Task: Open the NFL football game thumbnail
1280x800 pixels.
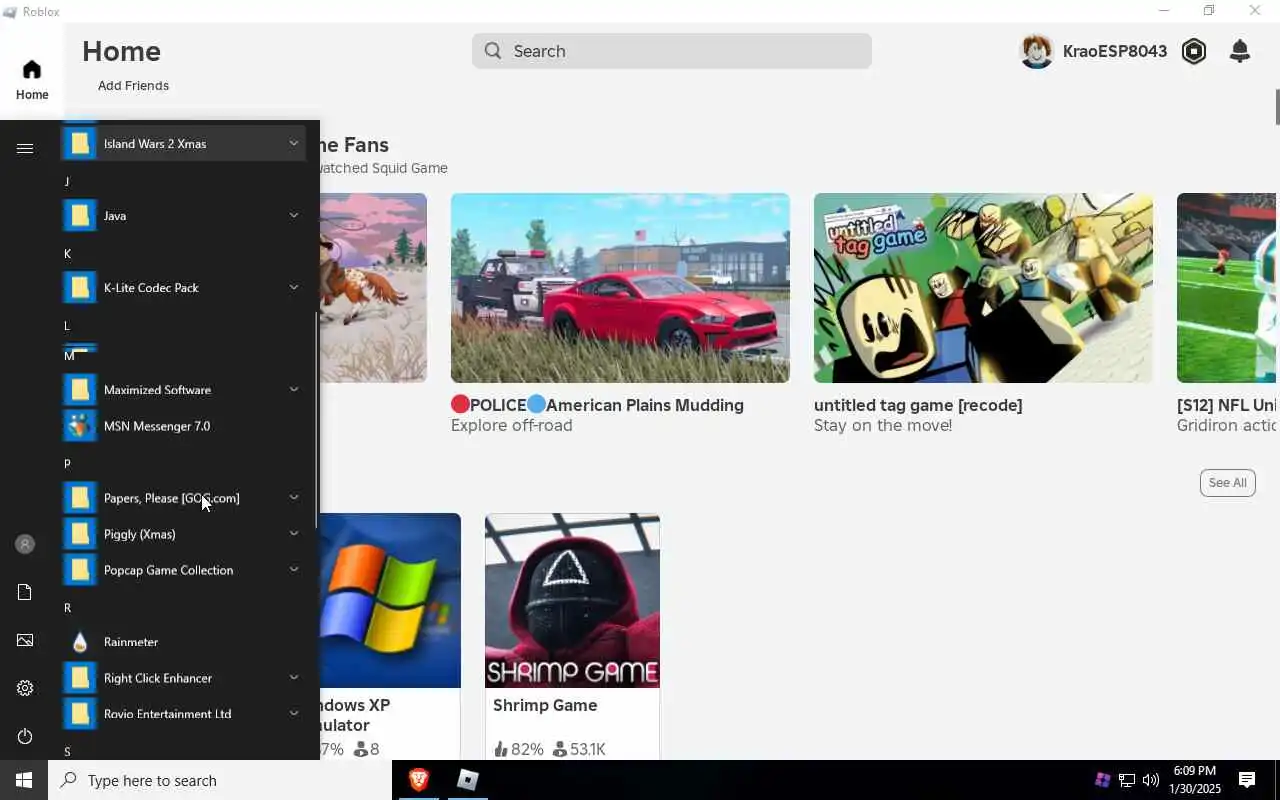Action: coord(1226,288)
